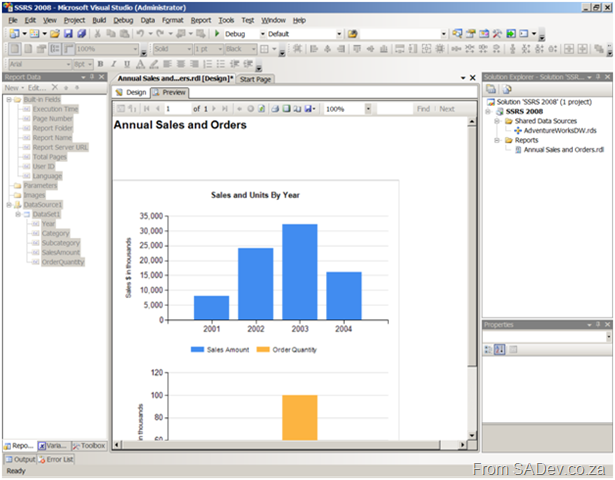This screenshot has height=480, width=615.
Task: Open the Toolbox hammer-and-wrench icon
Action: pyautogui.click(x=497, y=34)
